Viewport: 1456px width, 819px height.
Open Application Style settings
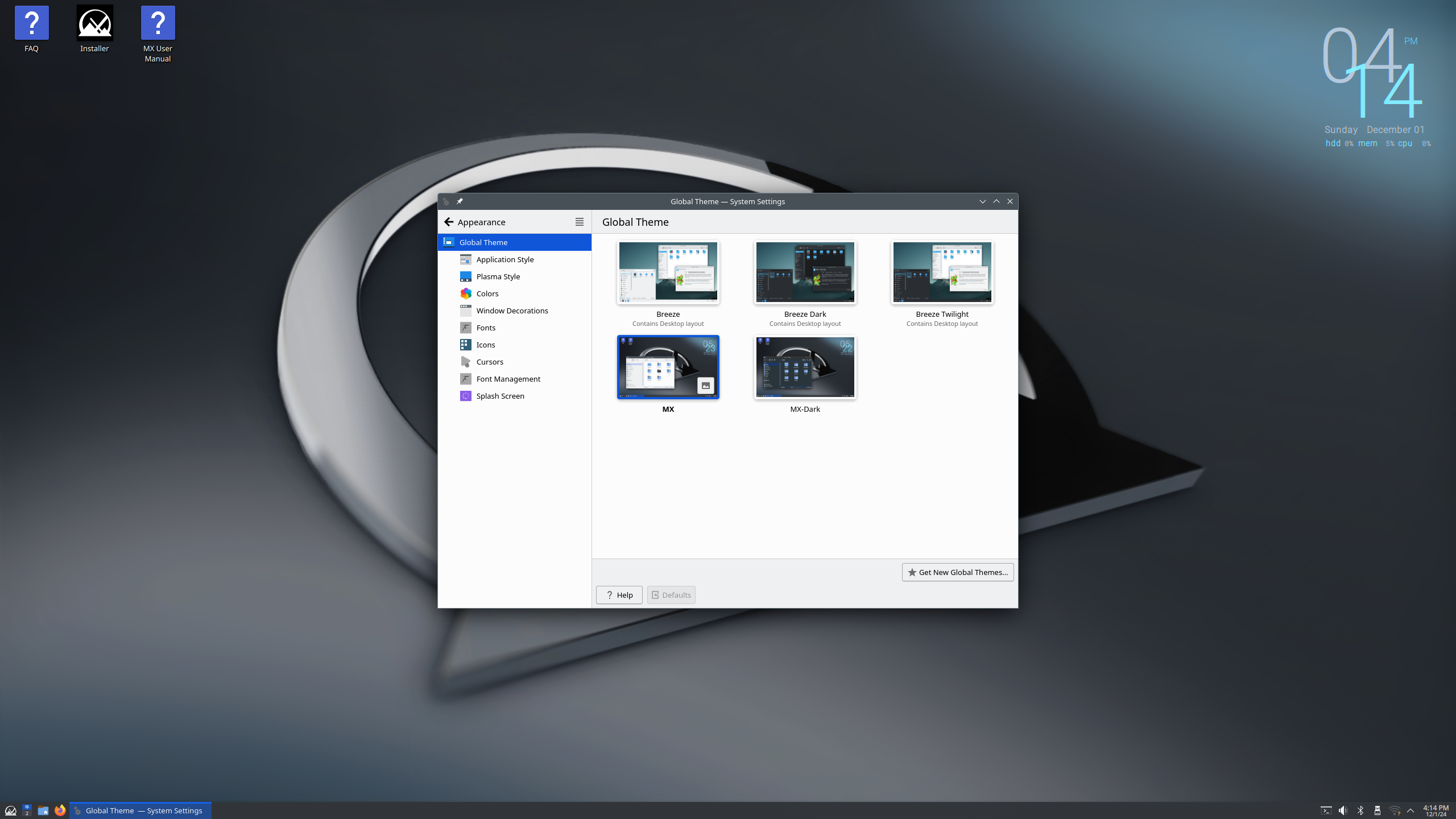pos(505,259)
